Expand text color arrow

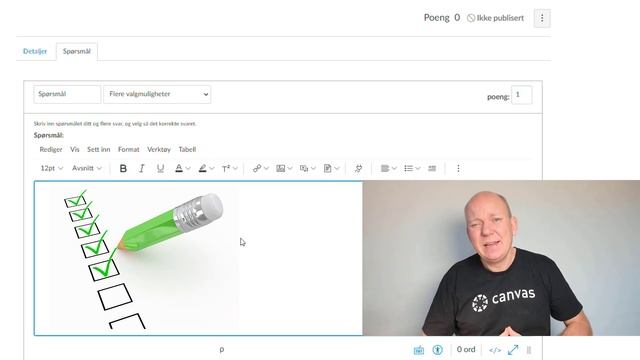click(188, 168)
